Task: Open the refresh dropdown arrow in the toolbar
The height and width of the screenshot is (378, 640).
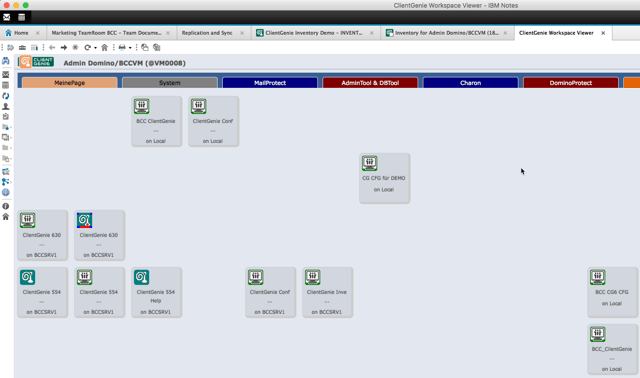Action: point(96,48)
